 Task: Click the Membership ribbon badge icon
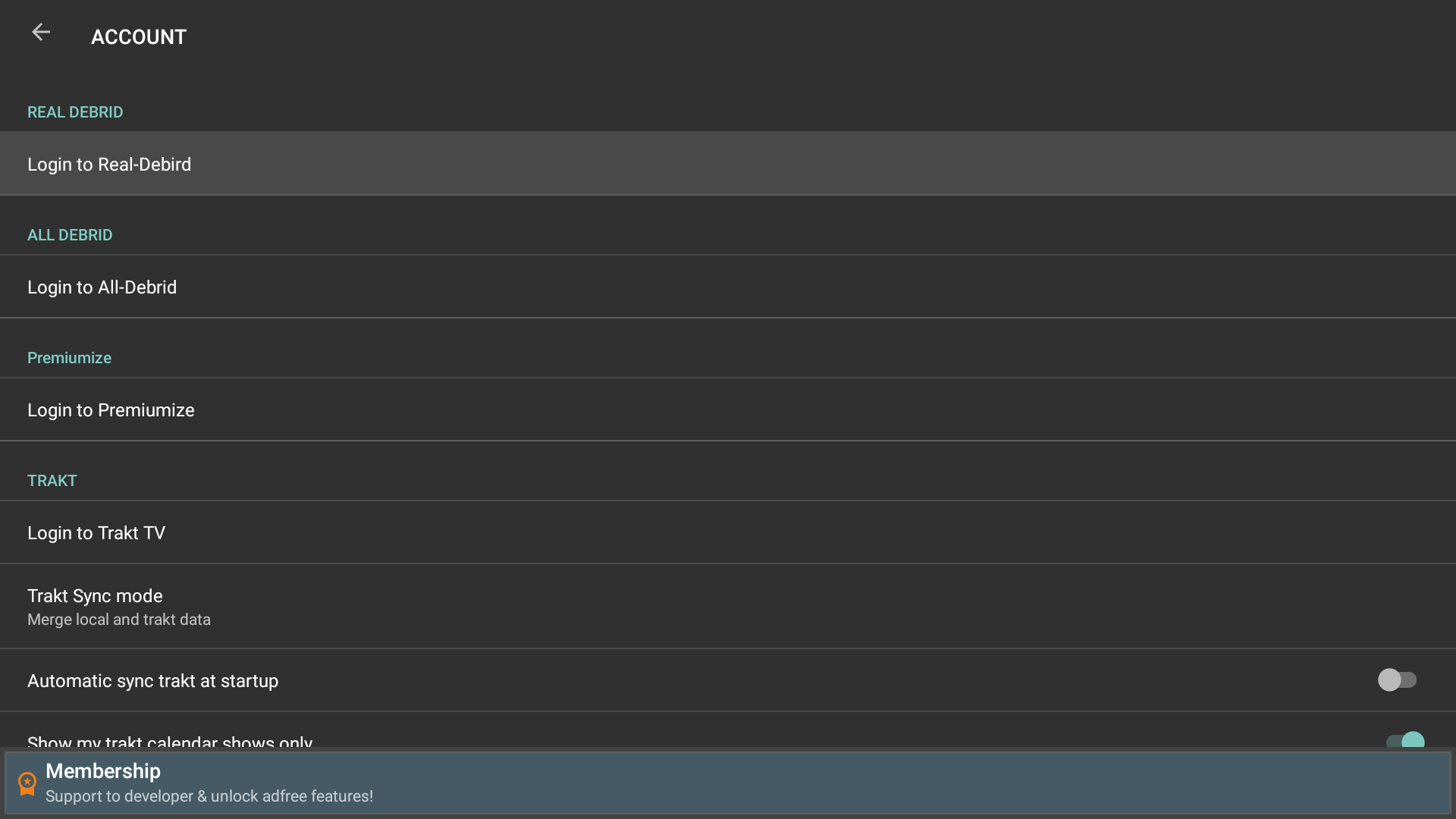tap(27, 783)
